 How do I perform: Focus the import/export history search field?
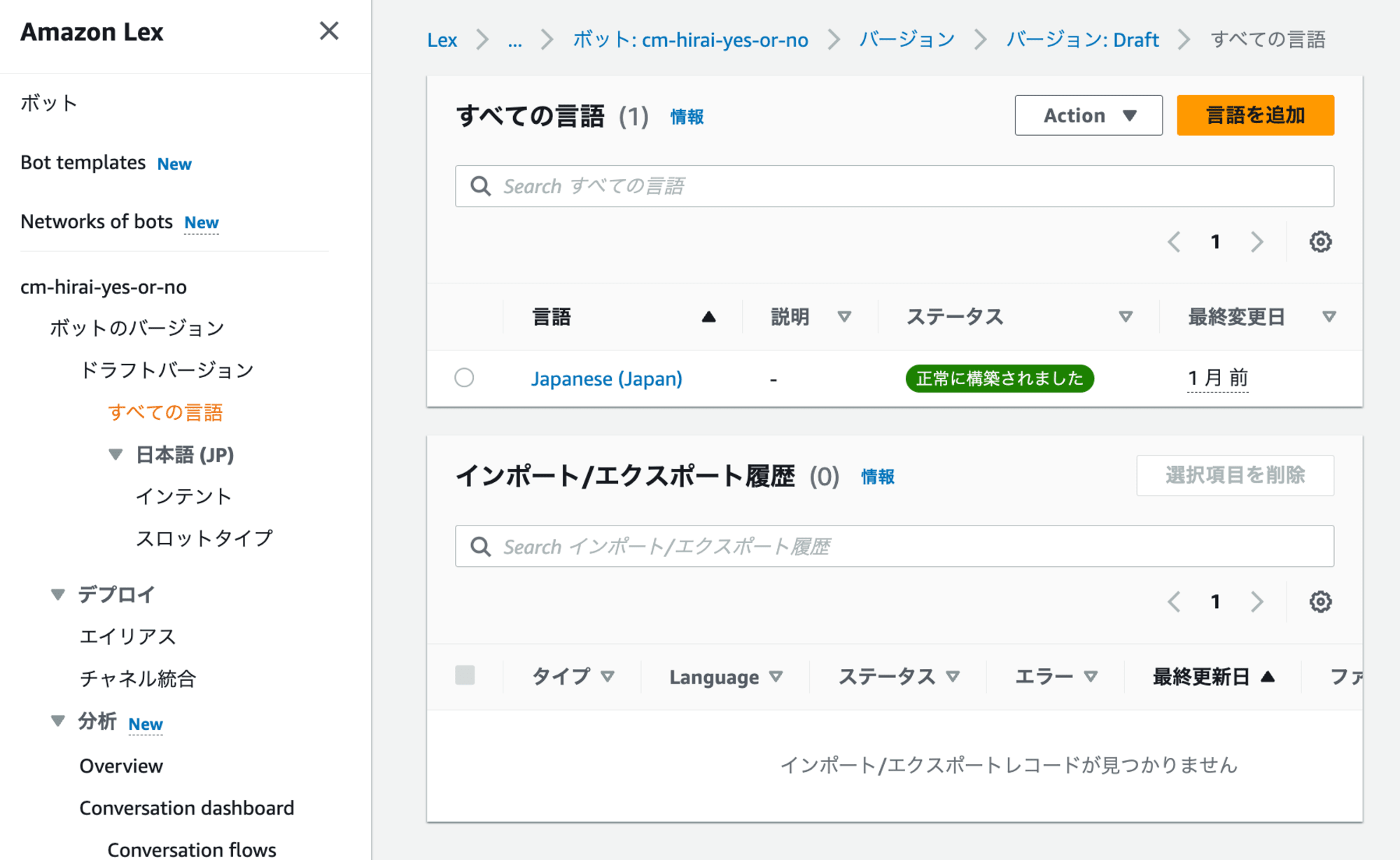coord(895,547)
